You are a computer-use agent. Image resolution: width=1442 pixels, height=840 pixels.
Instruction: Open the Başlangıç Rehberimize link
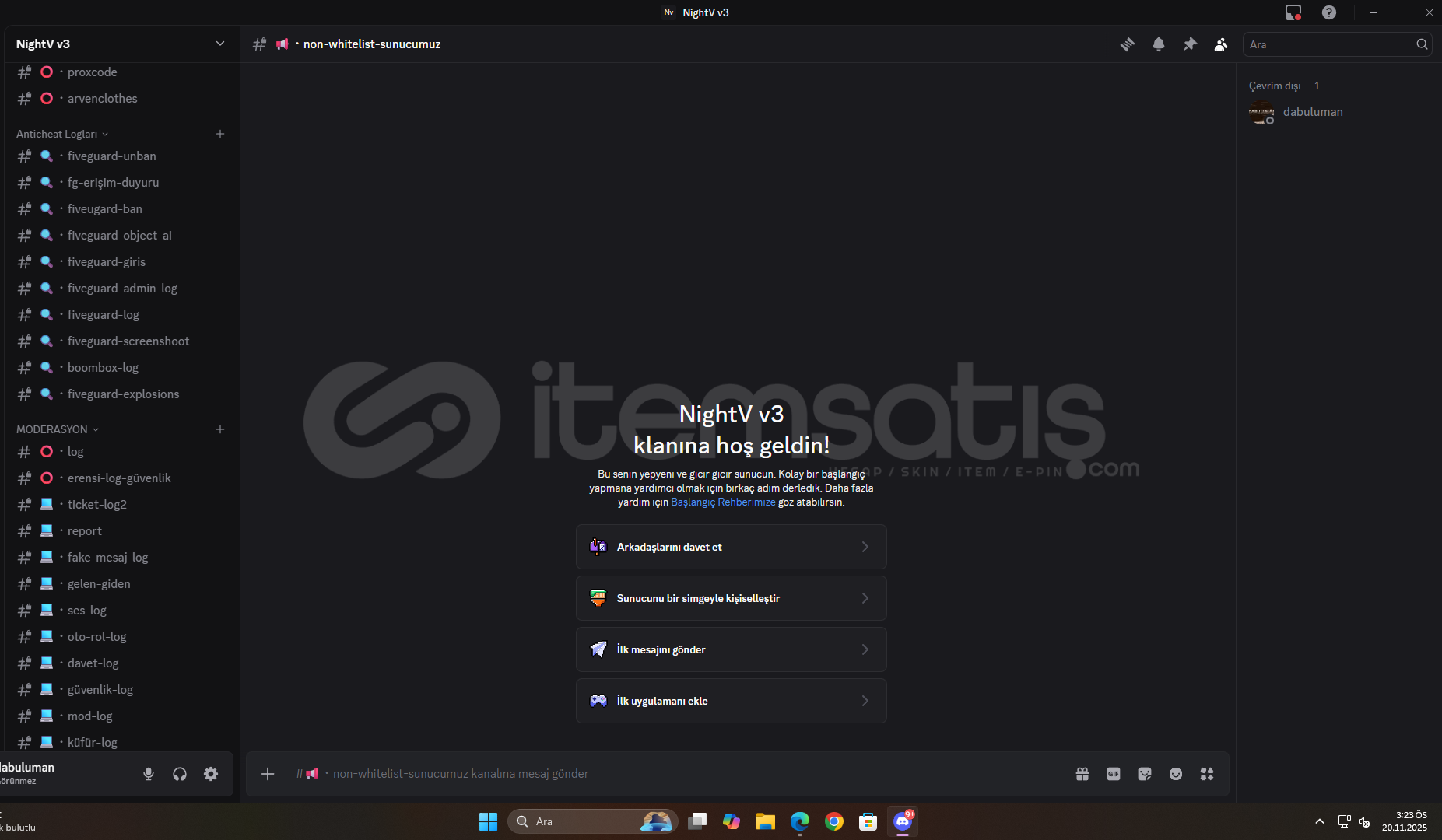722,502
